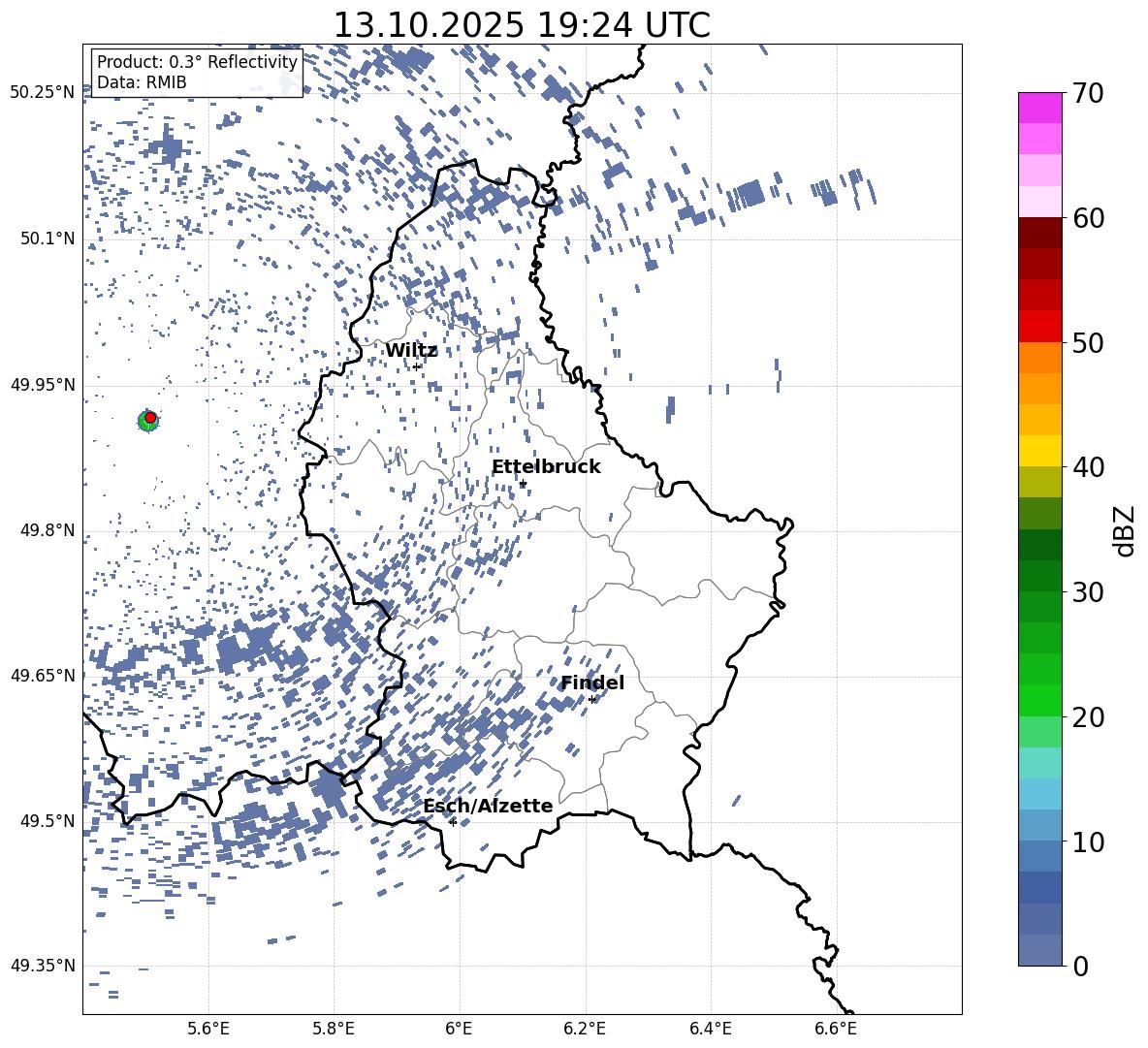Click the dBZ colorbar axis label
The height and width of the screenshot is (1048, 1148).
pyautogui.click(x=1126, y=531)
